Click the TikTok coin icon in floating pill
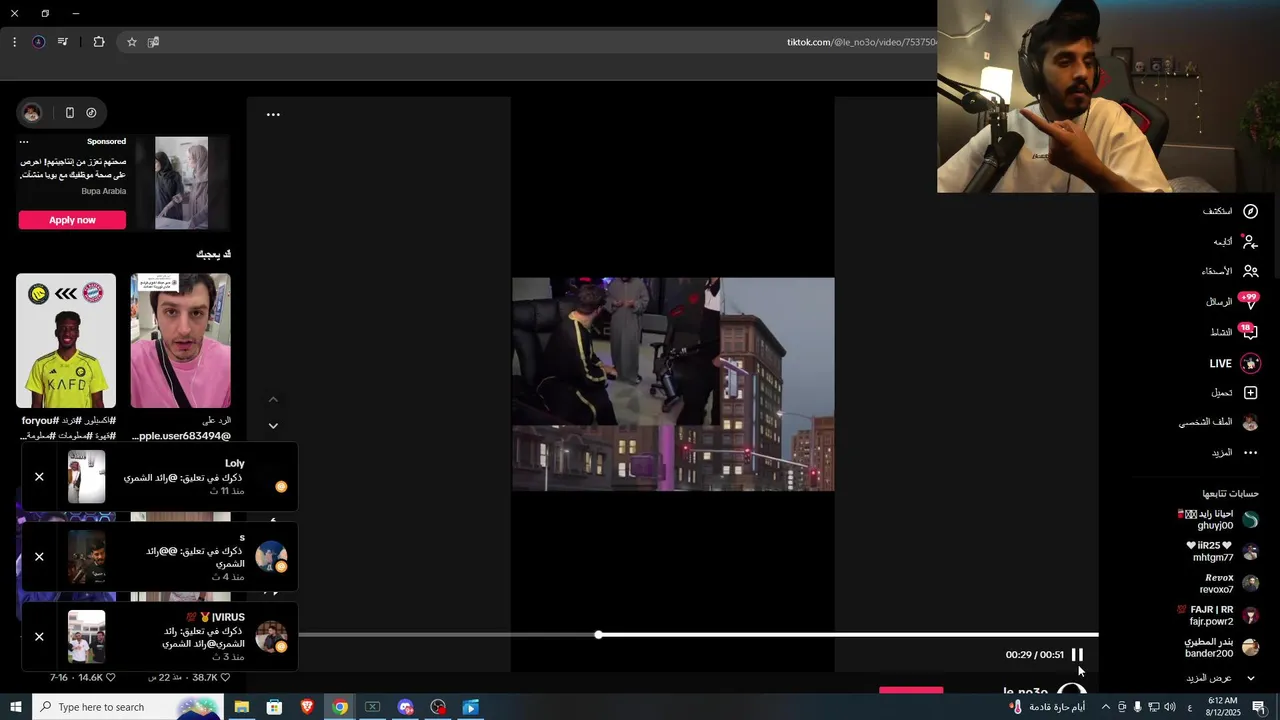The width and height of the screenshot is (1280, 720). pyautogui.click(x=91, y=113)
